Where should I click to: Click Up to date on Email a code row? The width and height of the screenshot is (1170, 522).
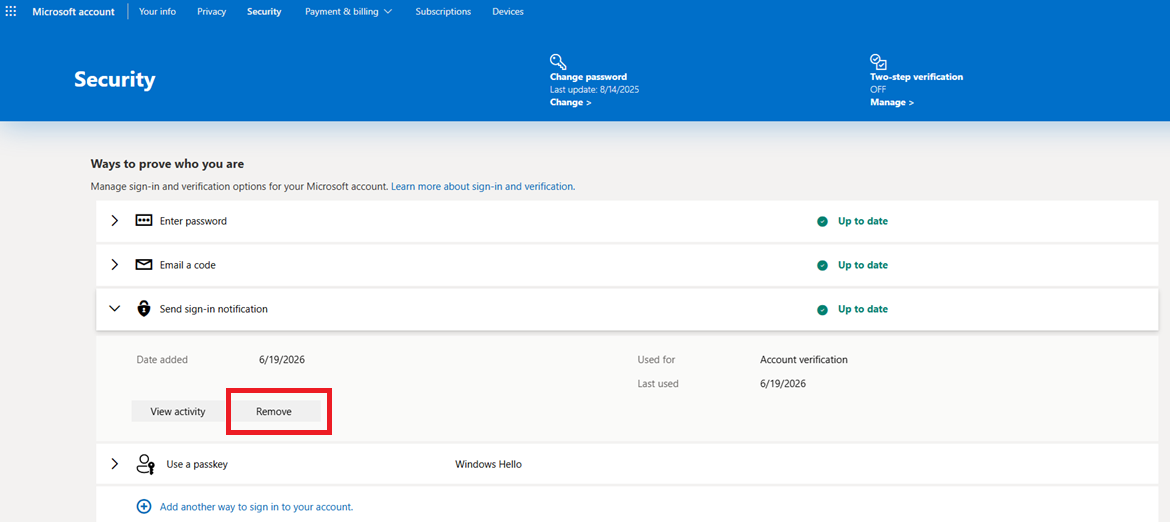coord(863,265)
